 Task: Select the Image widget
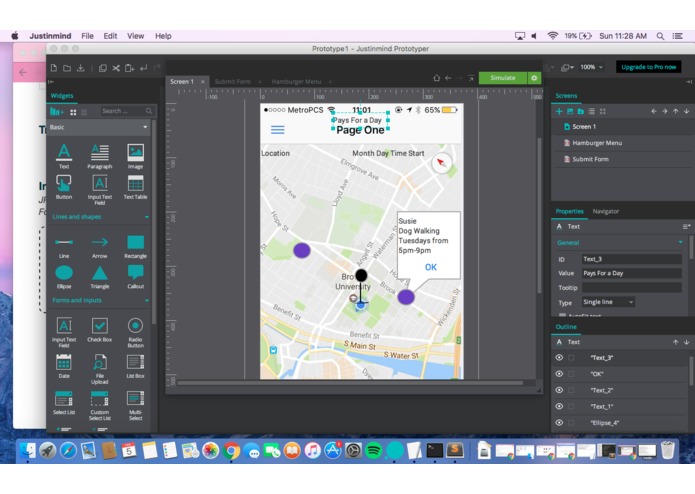coord(135,156)
